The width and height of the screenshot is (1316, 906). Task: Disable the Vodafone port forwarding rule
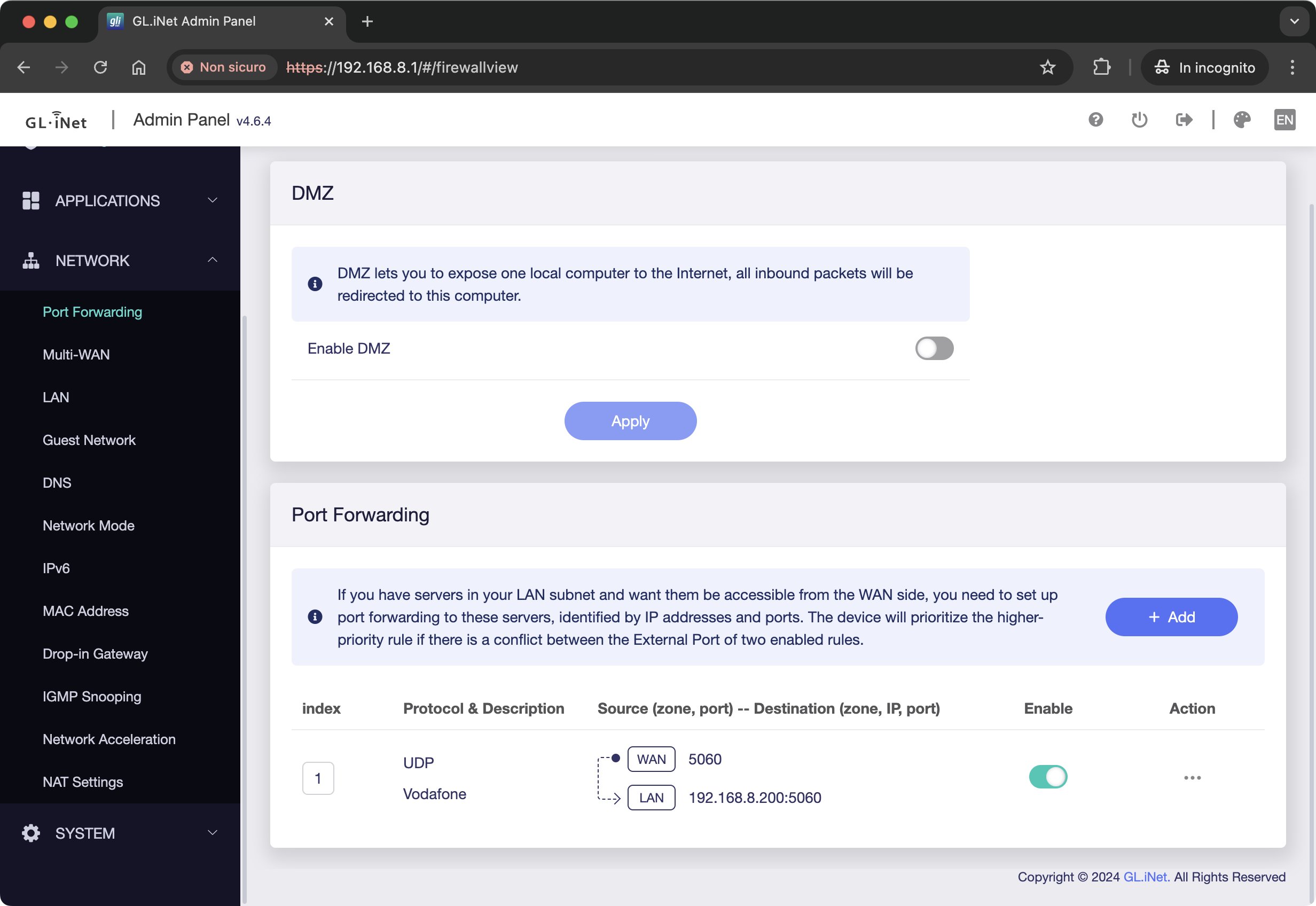point(1047,777)
